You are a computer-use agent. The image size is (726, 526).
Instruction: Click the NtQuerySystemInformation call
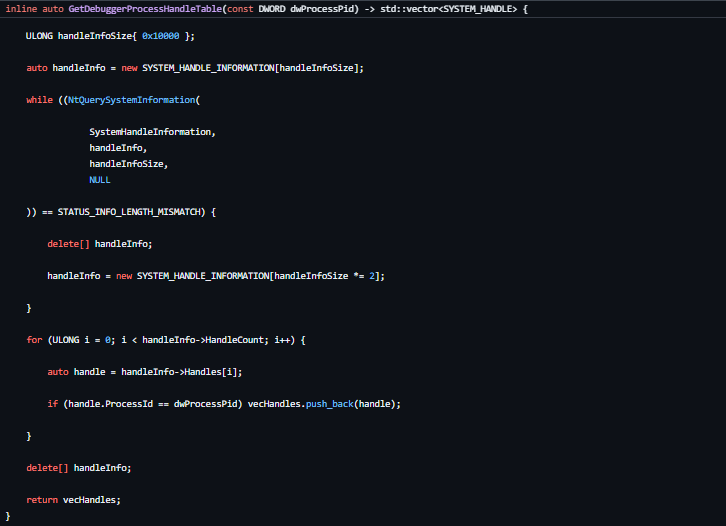click(x=131, y=100)
